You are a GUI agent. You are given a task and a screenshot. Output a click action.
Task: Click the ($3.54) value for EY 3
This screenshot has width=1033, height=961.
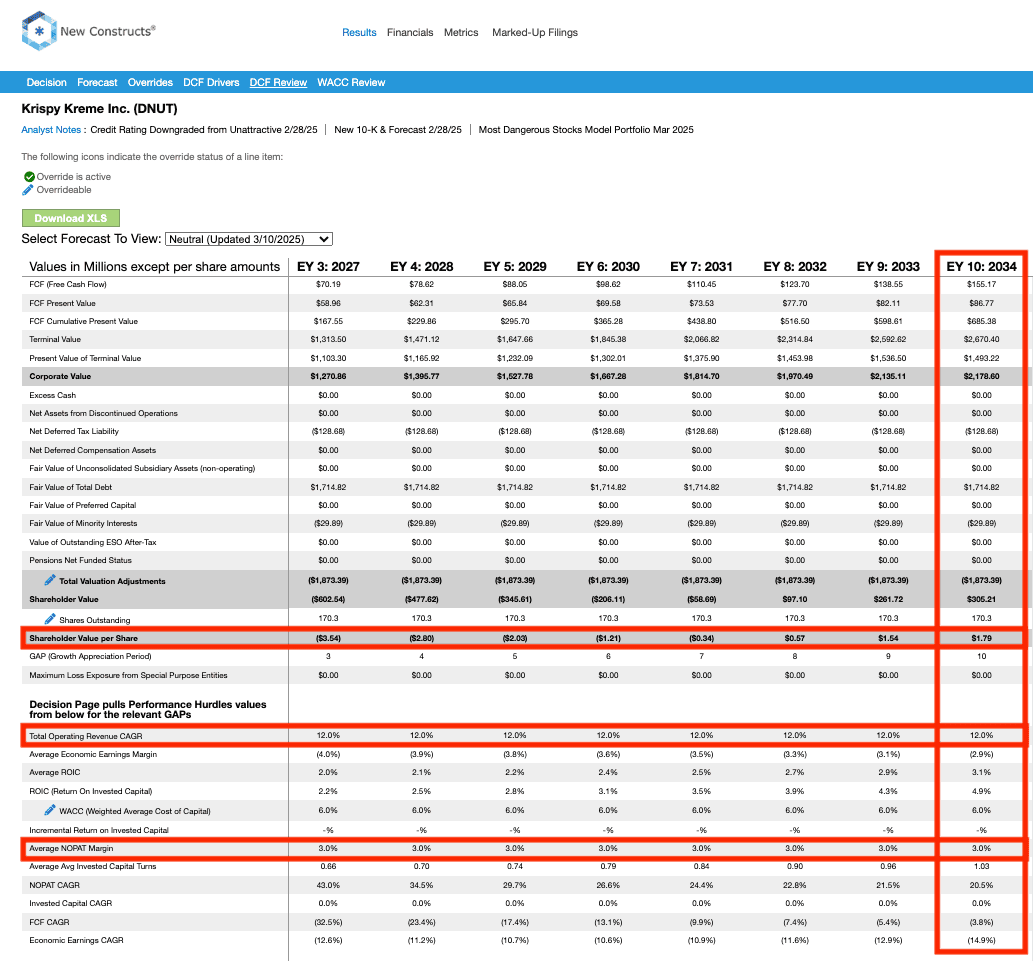click(x=328, y=638)
